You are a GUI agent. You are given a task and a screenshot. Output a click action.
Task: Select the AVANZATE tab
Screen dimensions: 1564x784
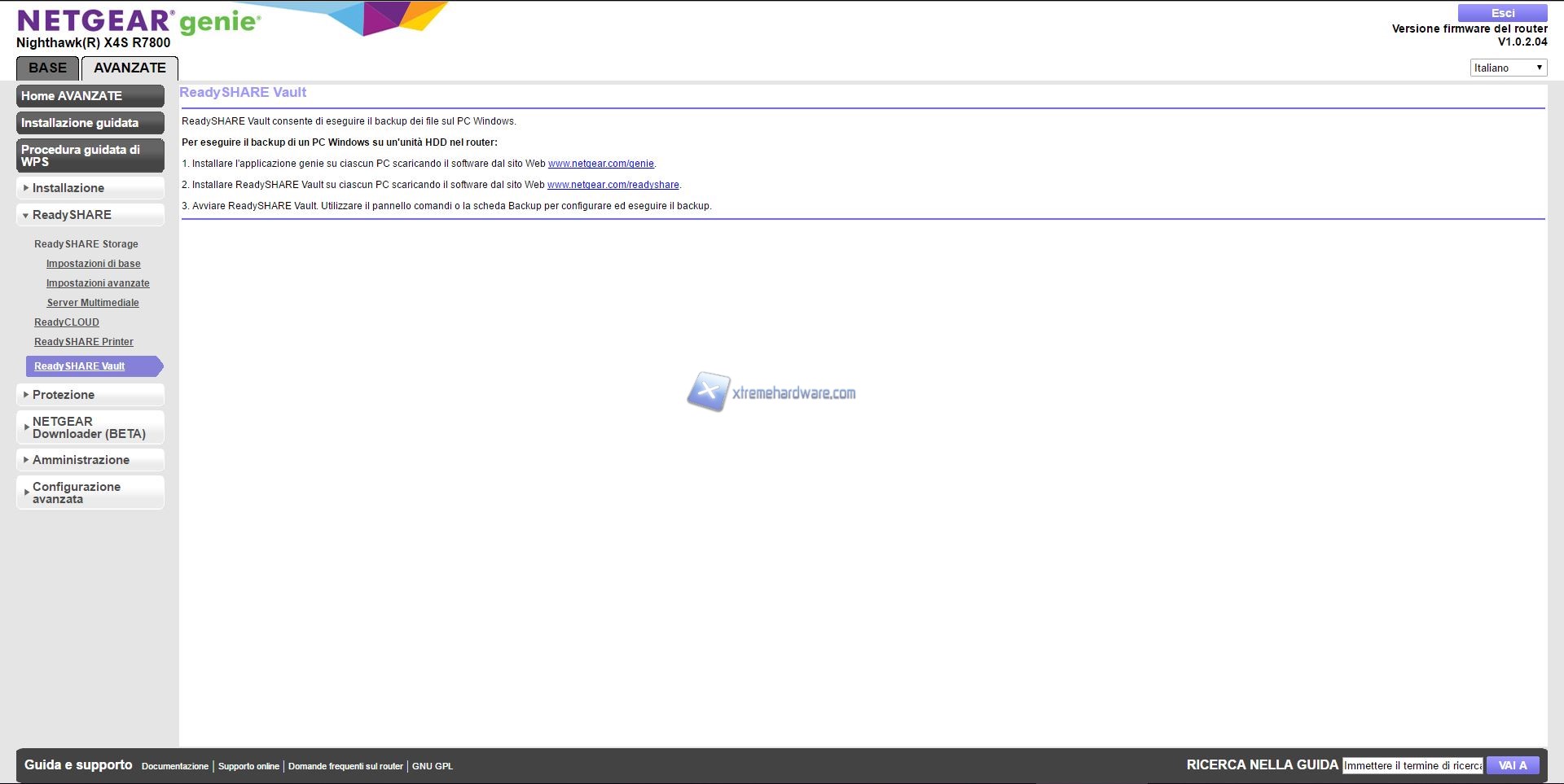(130, 68)
